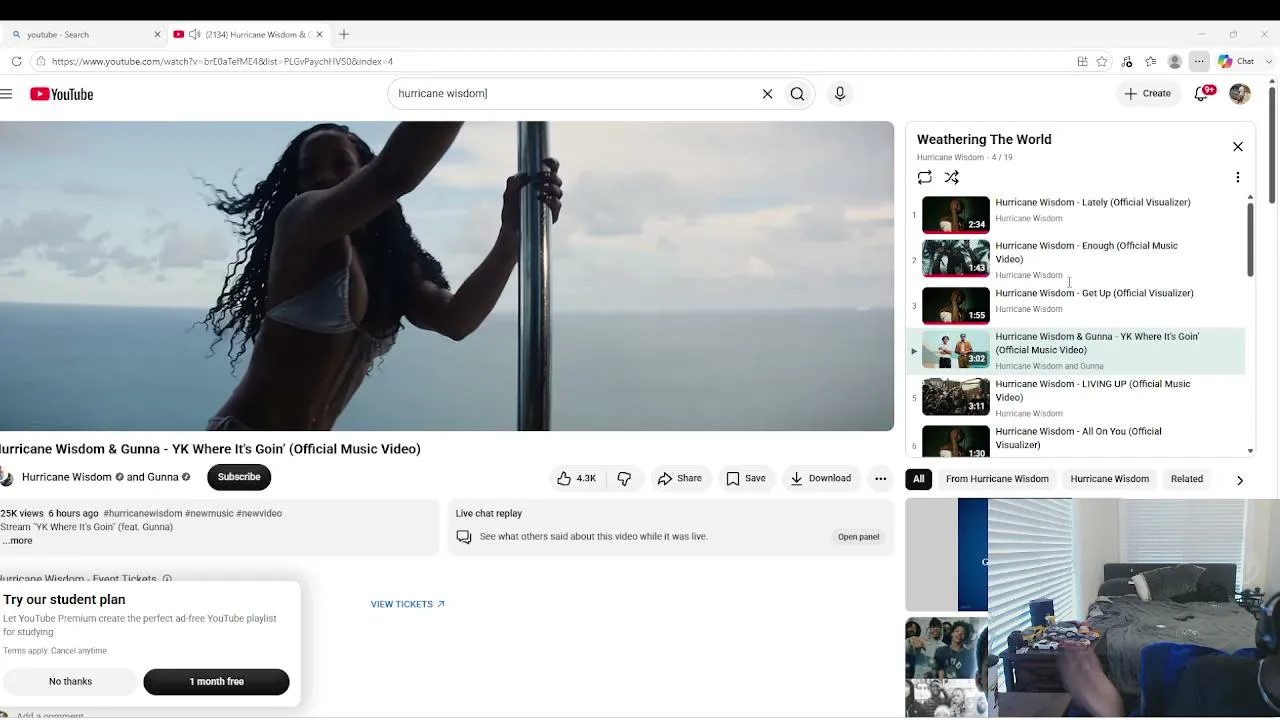Open the browser media control icon

(1127, 61)
